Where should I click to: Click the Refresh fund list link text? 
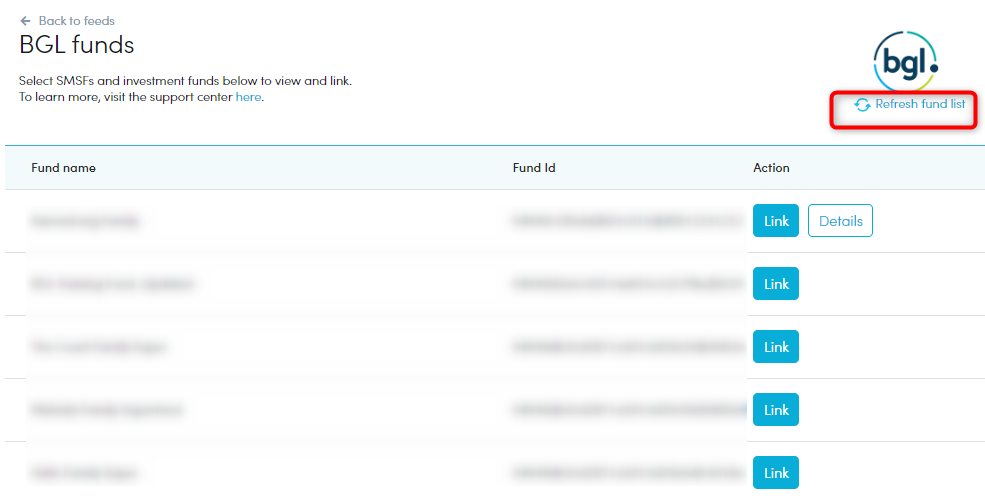[920, 104]
